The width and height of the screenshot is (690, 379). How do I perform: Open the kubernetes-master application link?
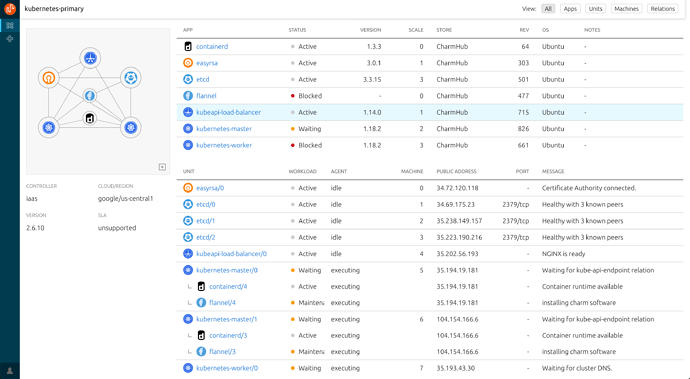point(224,129)
